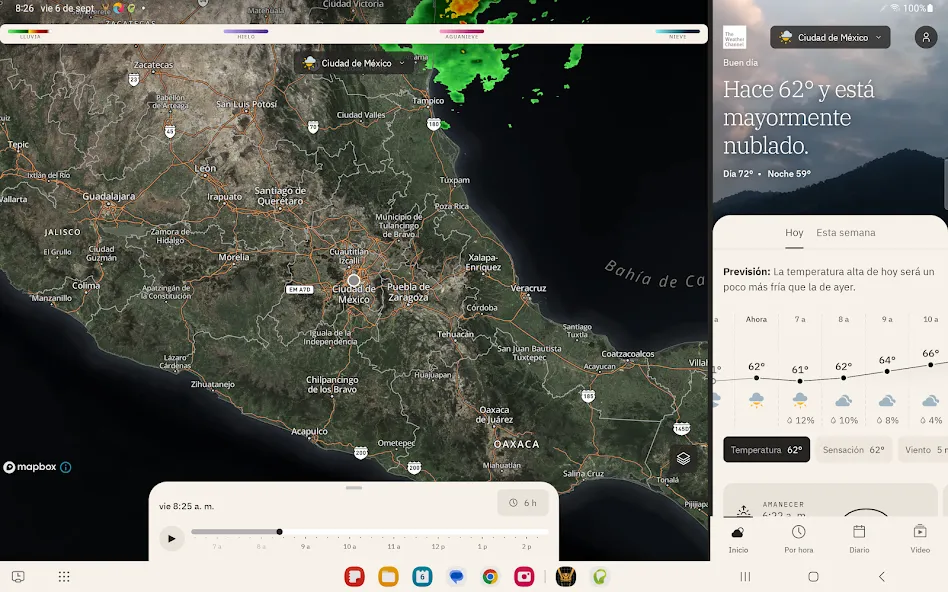Open the user profile icon
948x592 pixels.
926,37
